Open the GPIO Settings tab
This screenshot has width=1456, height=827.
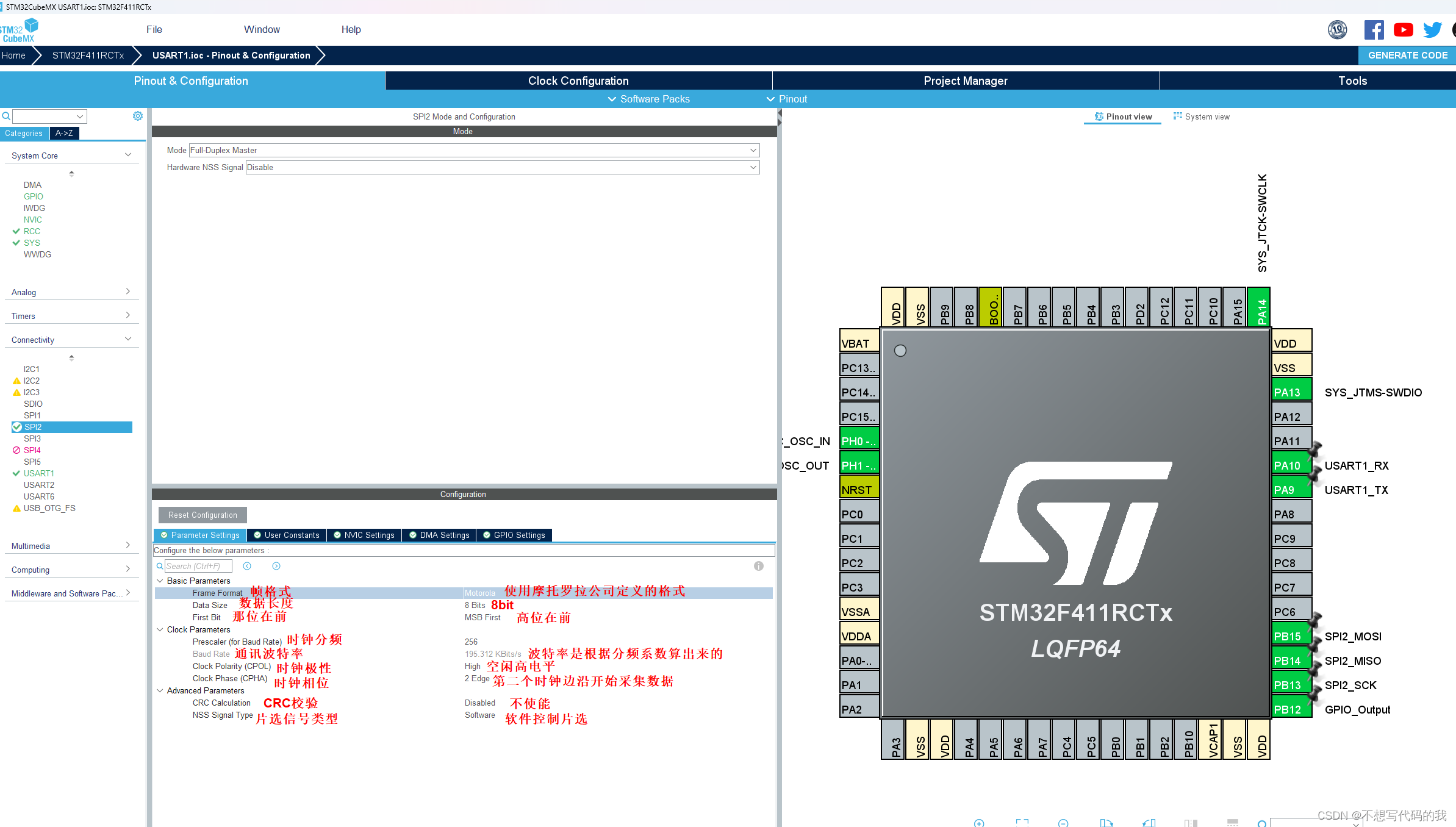pos(514,535)
